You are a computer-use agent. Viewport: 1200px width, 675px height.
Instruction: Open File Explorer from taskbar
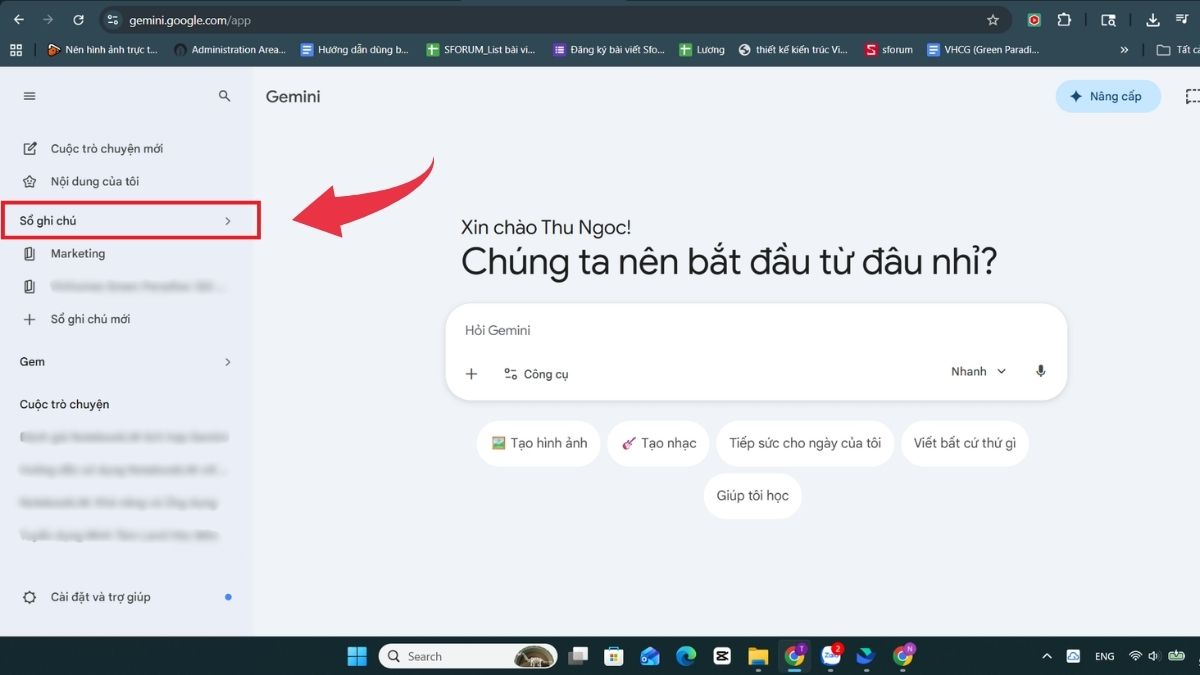758,656
